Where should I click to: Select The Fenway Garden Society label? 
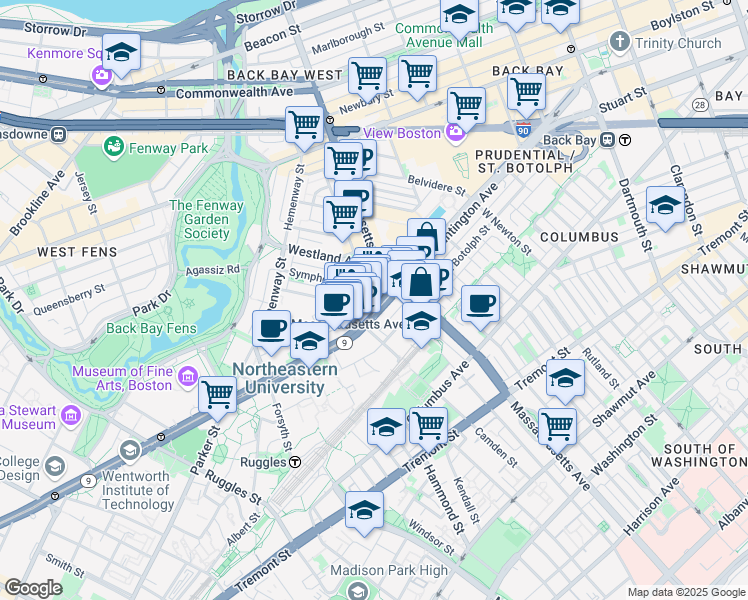pos(206,219)
